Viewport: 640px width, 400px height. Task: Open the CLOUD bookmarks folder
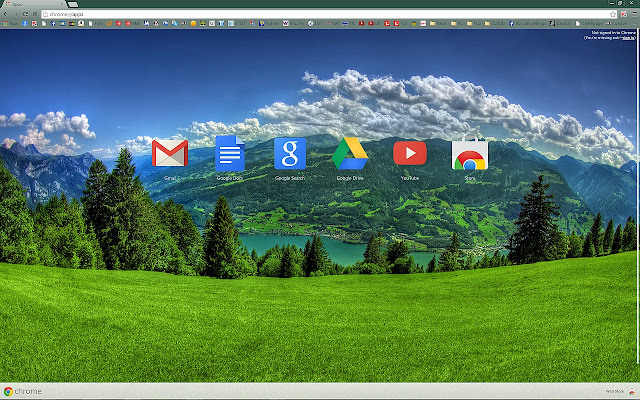tap(495, 24)
